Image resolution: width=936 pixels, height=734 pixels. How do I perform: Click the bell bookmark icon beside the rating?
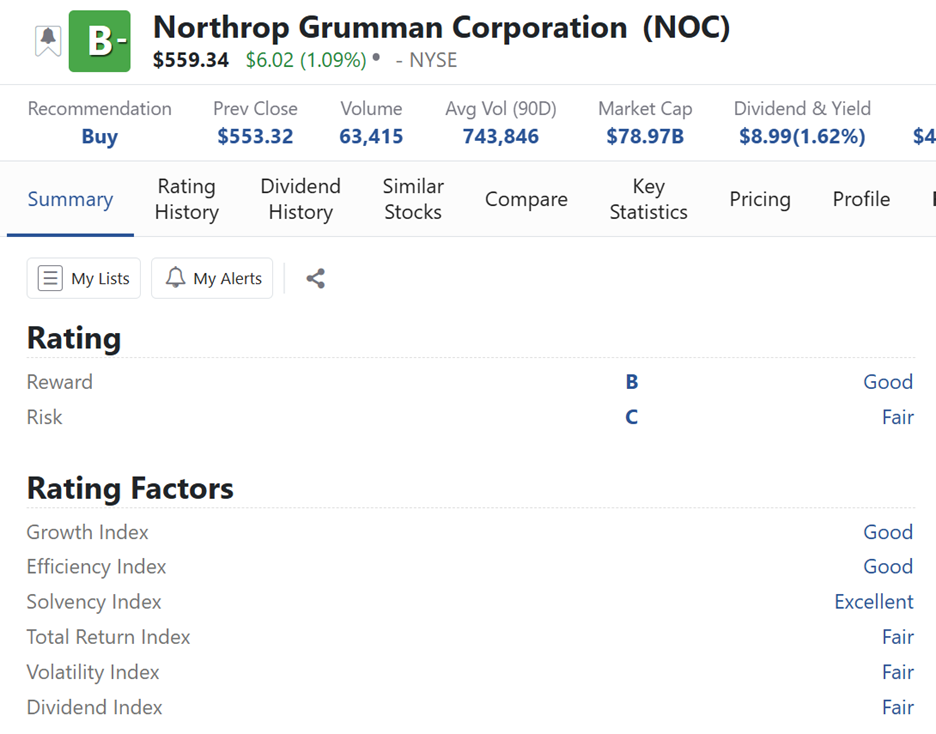tap(47, 41)
